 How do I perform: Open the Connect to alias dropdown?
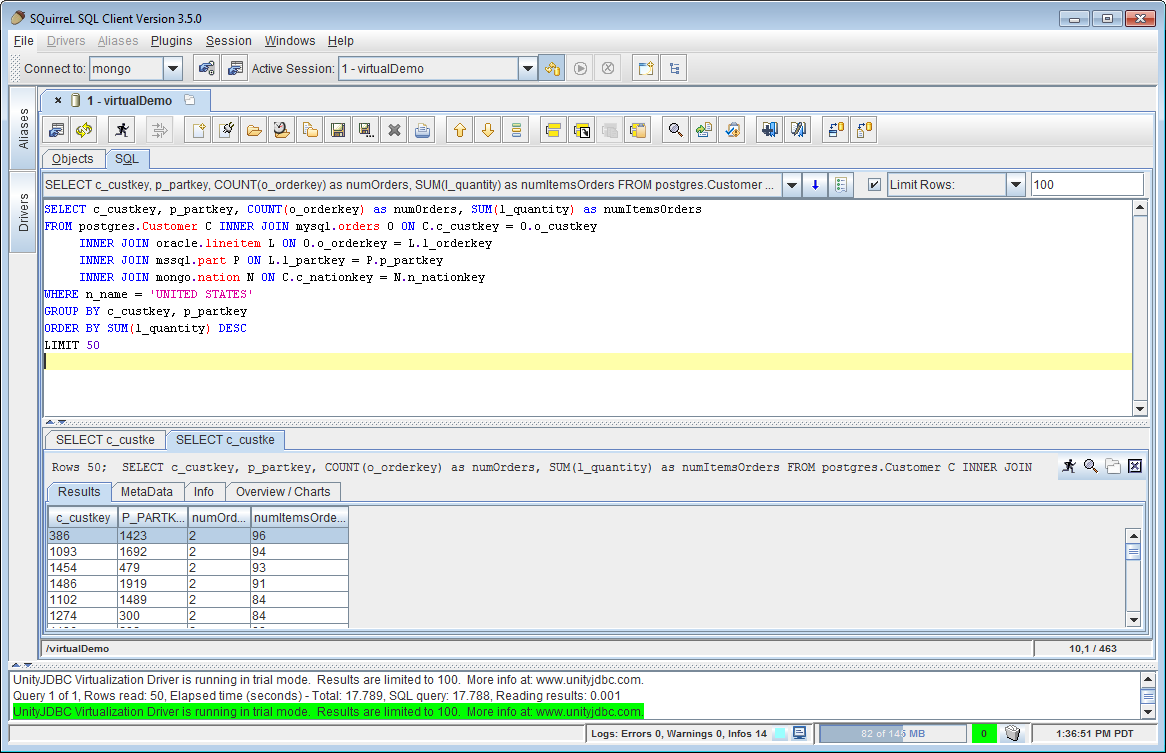click(172, 69)
